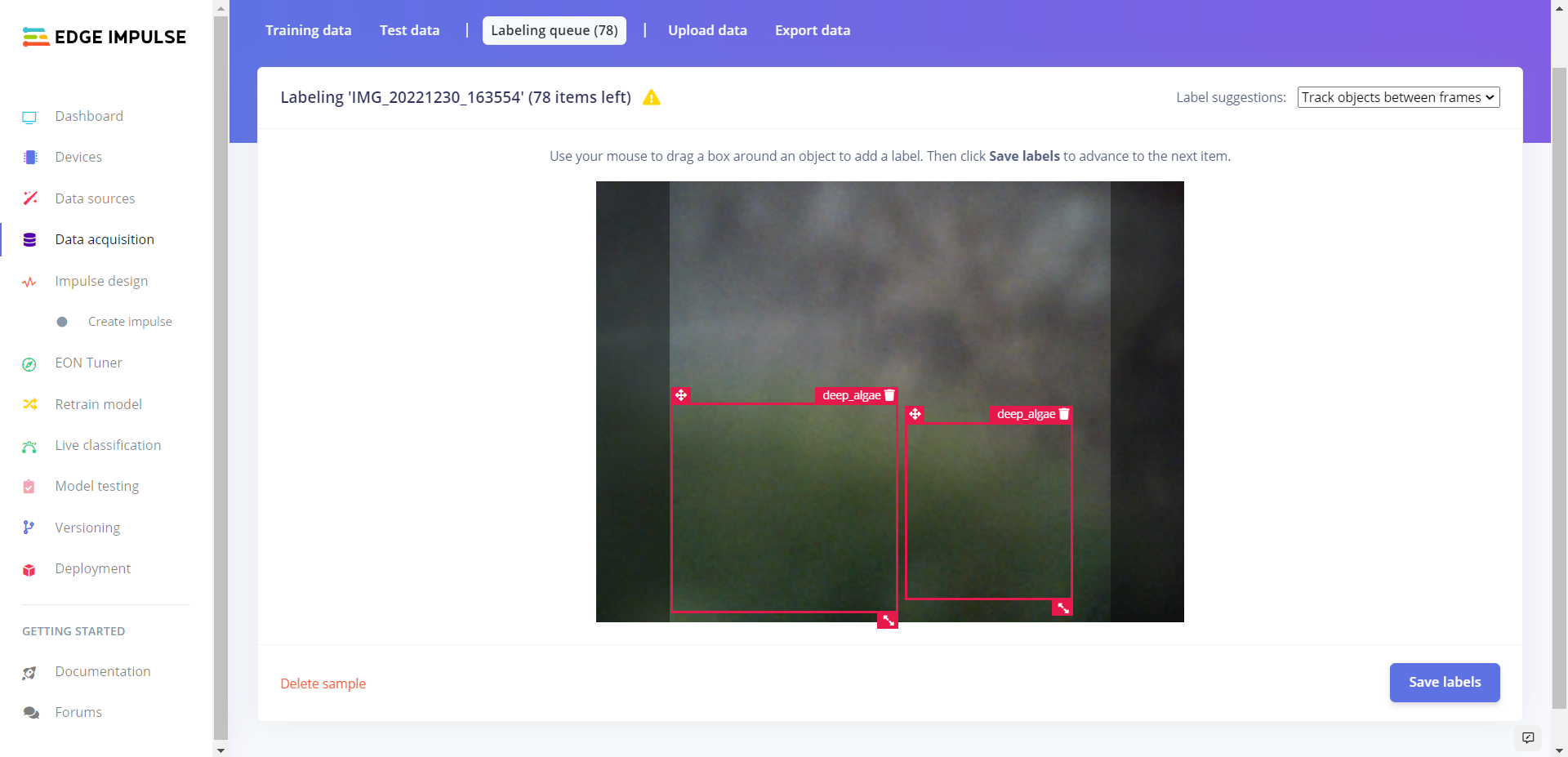
Task: Click the Data sources wand icon
Action: pos(29,198)
